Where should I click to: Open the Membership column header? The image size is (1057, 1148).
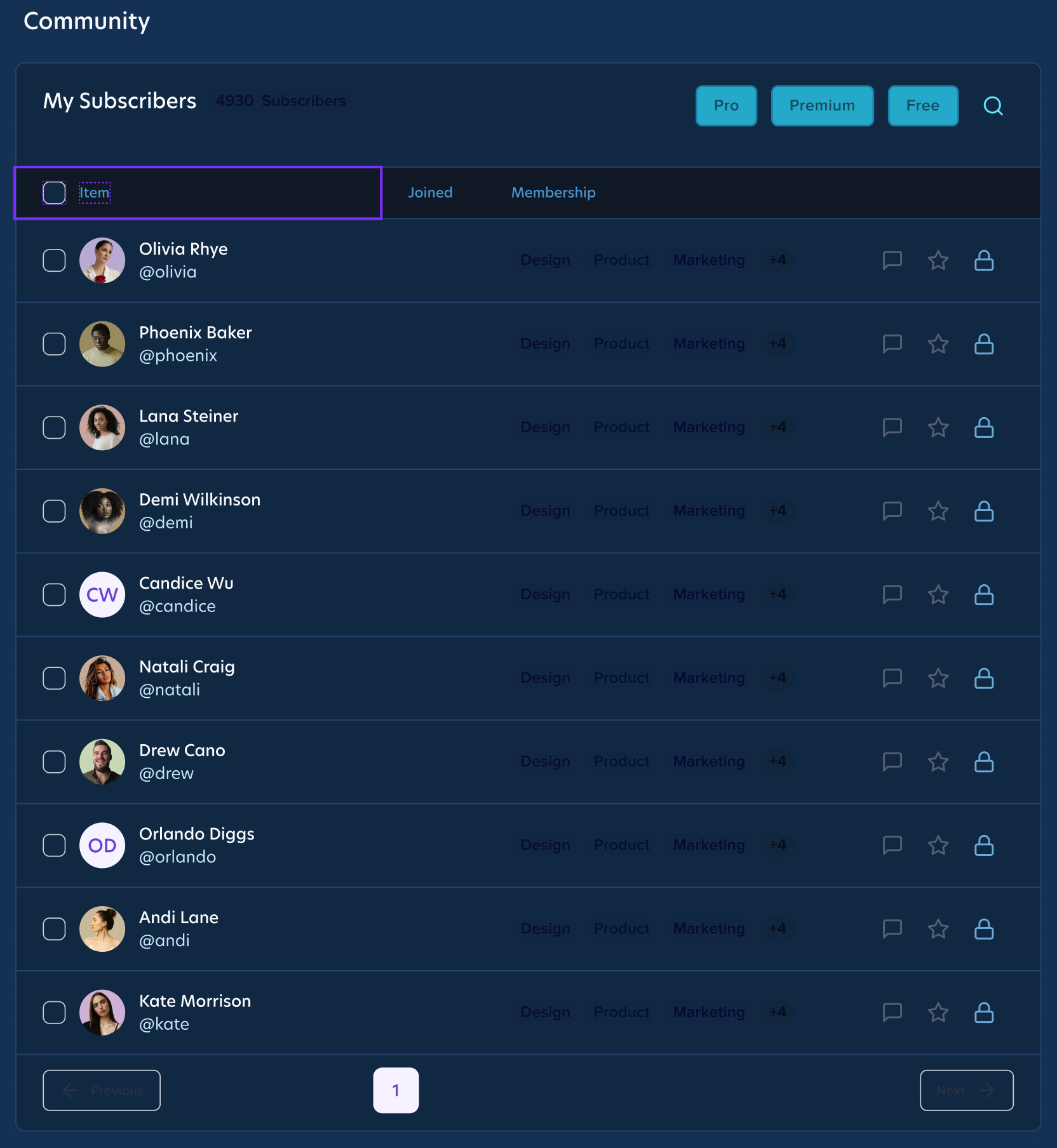click(x=552, y=192)
